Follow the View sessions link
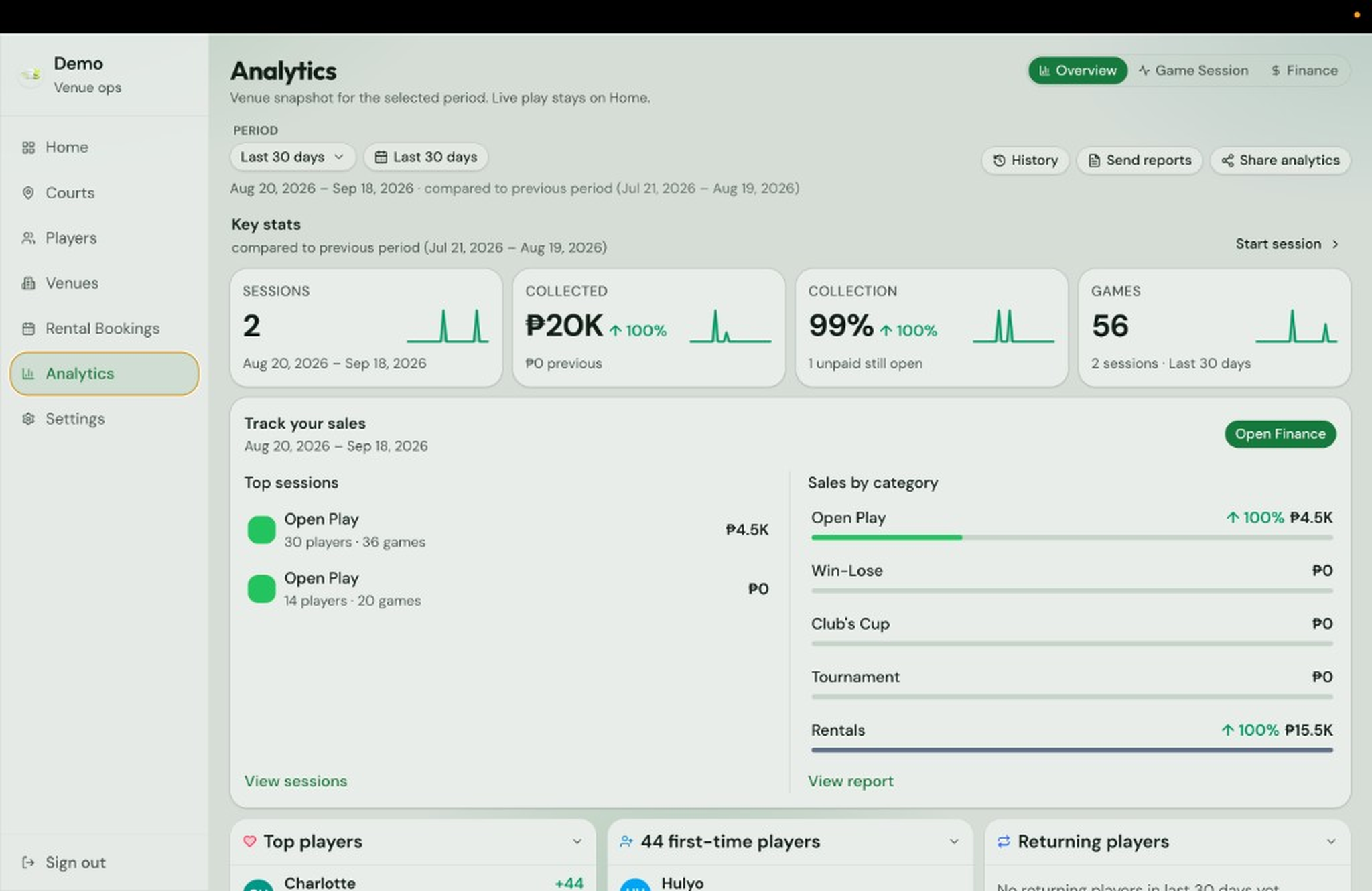Viewport: 1372px width, 891px height. 295,781
